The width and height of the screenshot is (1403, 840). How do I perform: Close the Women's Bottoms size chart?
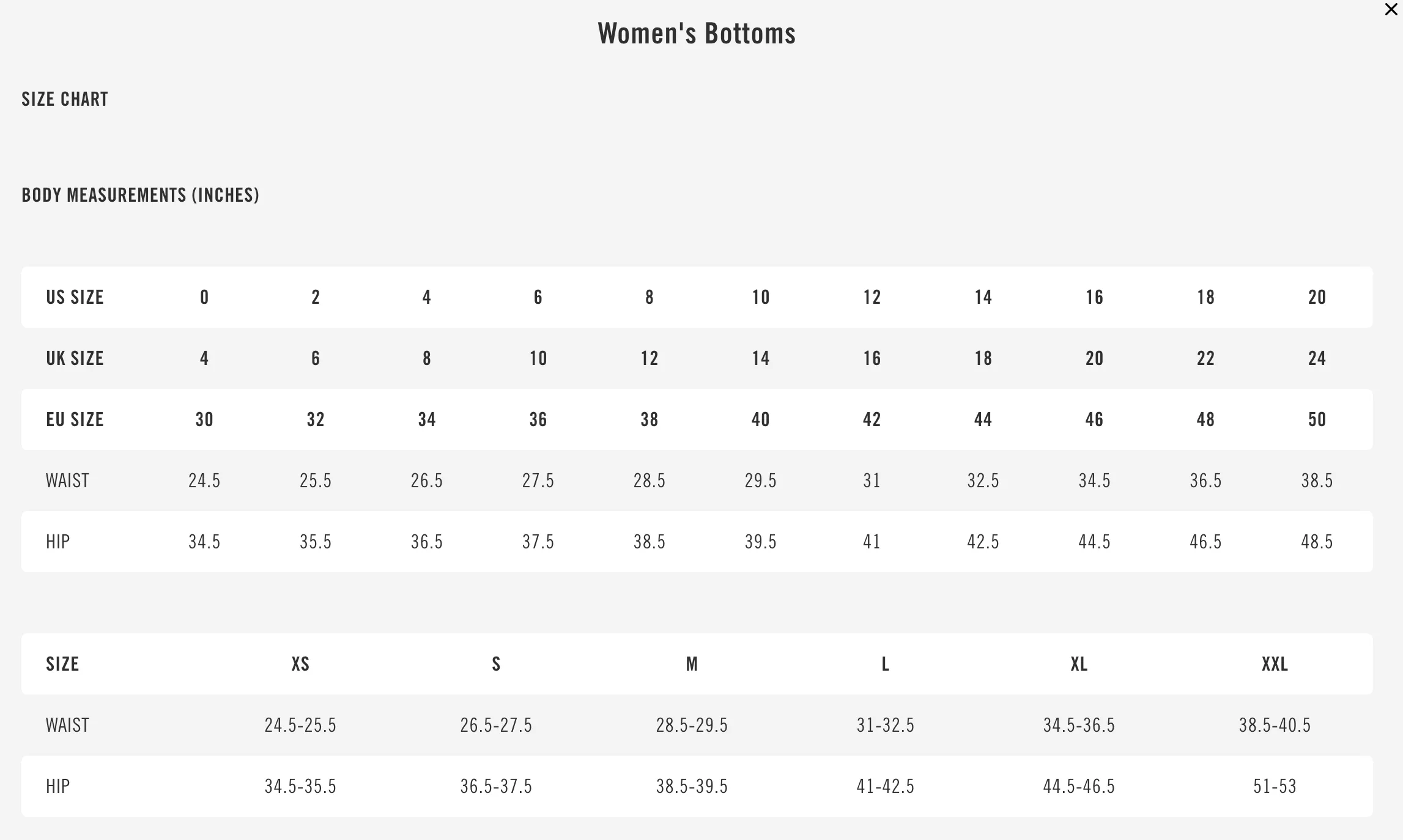[x=1391, y=10]
